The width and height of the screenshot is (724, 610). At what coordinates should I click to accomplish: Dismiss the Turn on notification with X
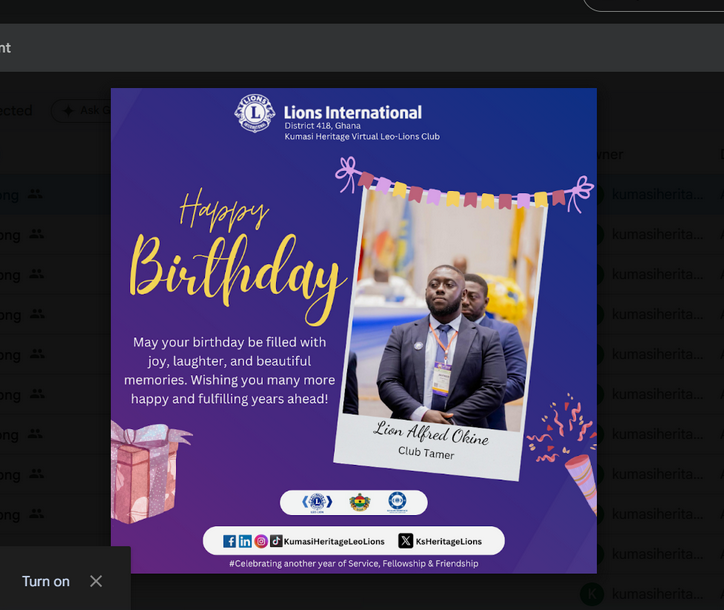click(96, 581)
